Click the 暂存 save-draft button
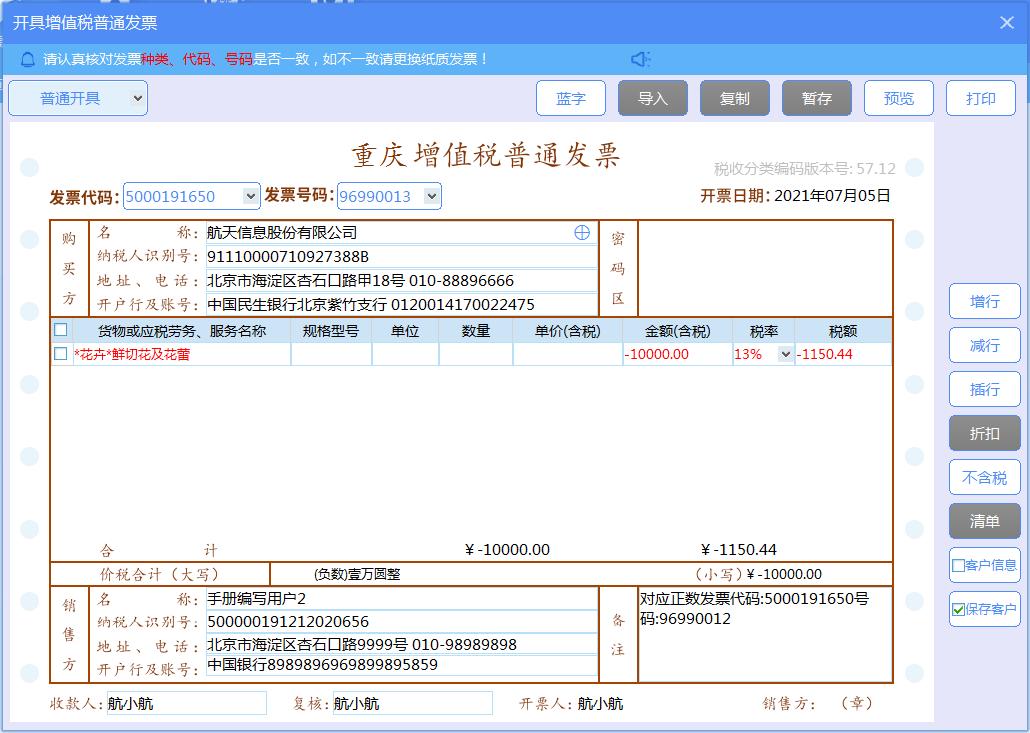This screenshot has height=733, width=1030. 817,98
